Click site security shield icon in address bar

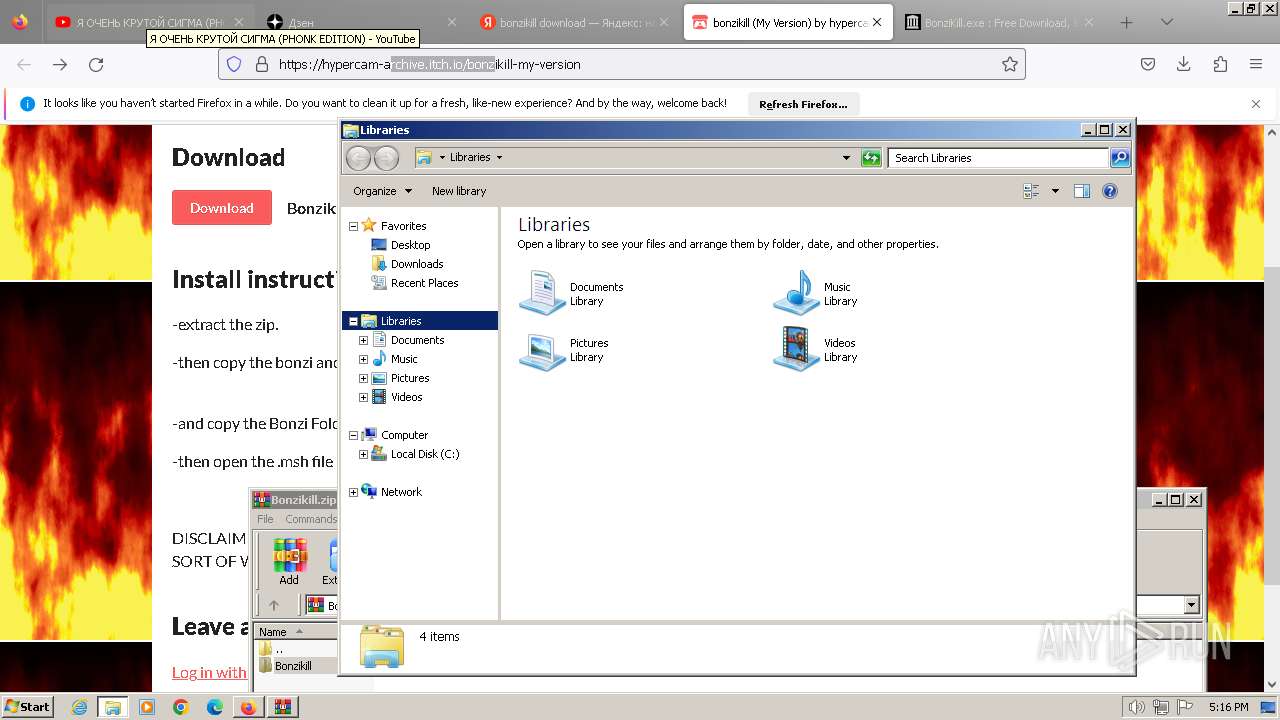[x=234, y=64]
